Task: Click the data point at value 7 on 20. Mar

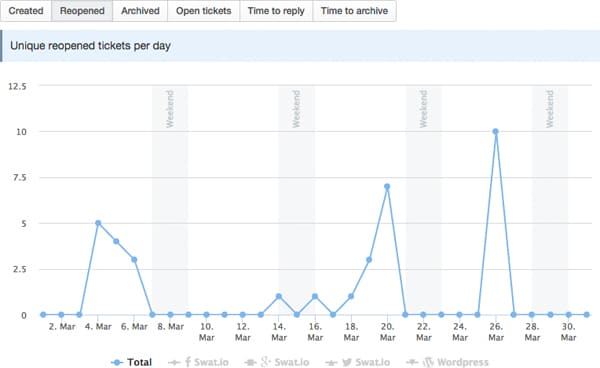Action: pos(387,187)
